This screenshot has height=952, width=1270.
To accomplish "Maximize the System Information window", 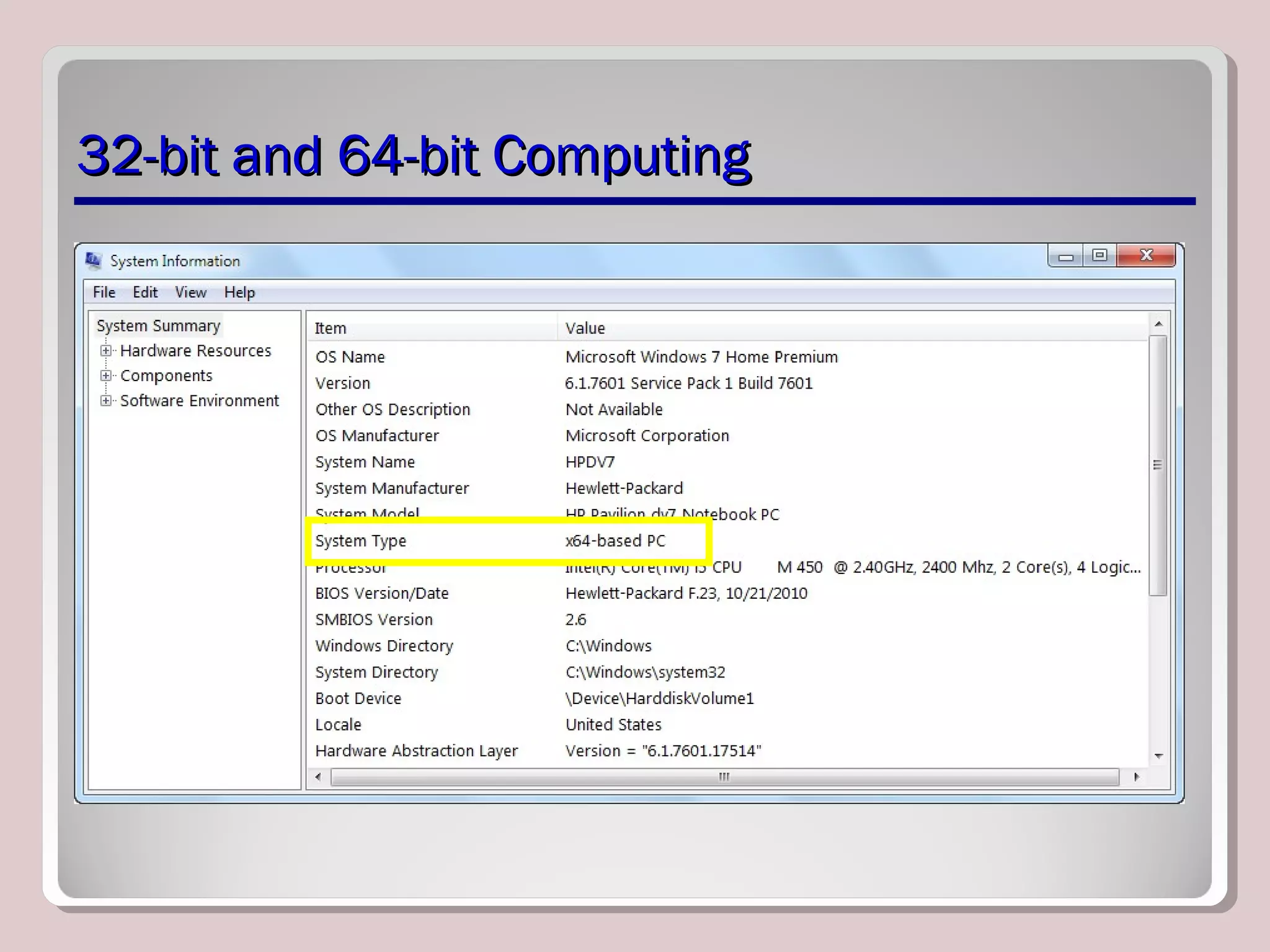I will click(1099, 256).
